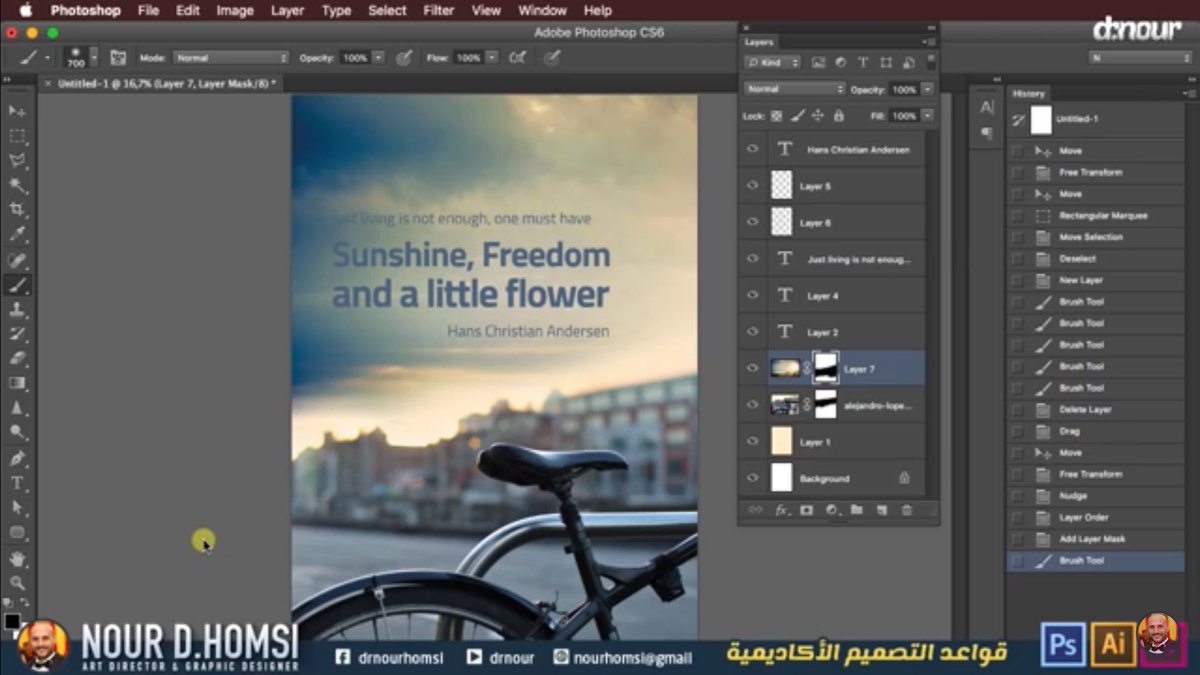The height and width of the screenshot is (675, 1200).
Task: Open the layer blend mode Normal dropdown
Action: 794,89
